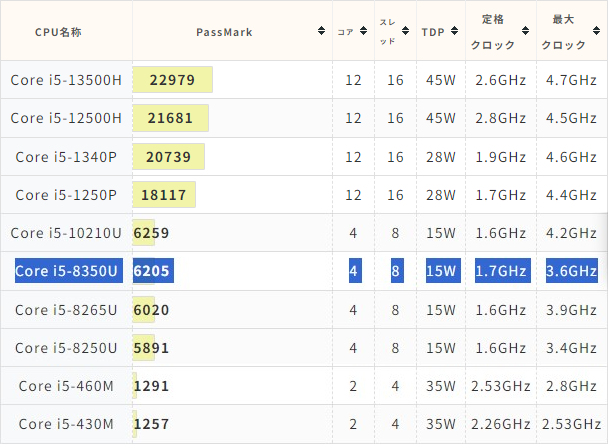This screenshot has width=608, height=444.
Task: Select the Core i5-1340P row name
Action: click(66, 157)
